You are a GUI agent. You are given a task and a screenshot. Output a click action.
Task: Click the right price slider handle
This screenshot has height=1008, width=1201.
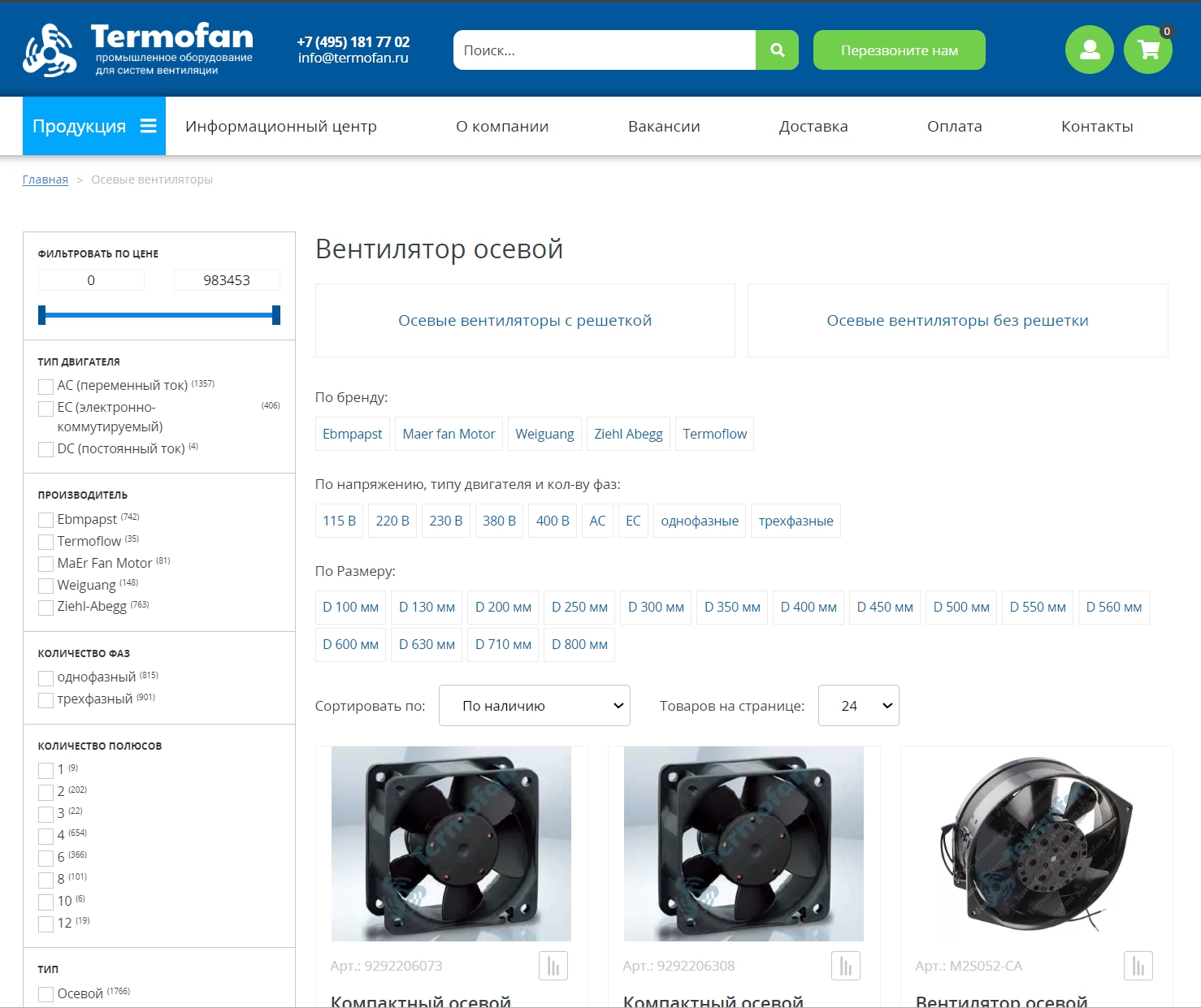276,315
